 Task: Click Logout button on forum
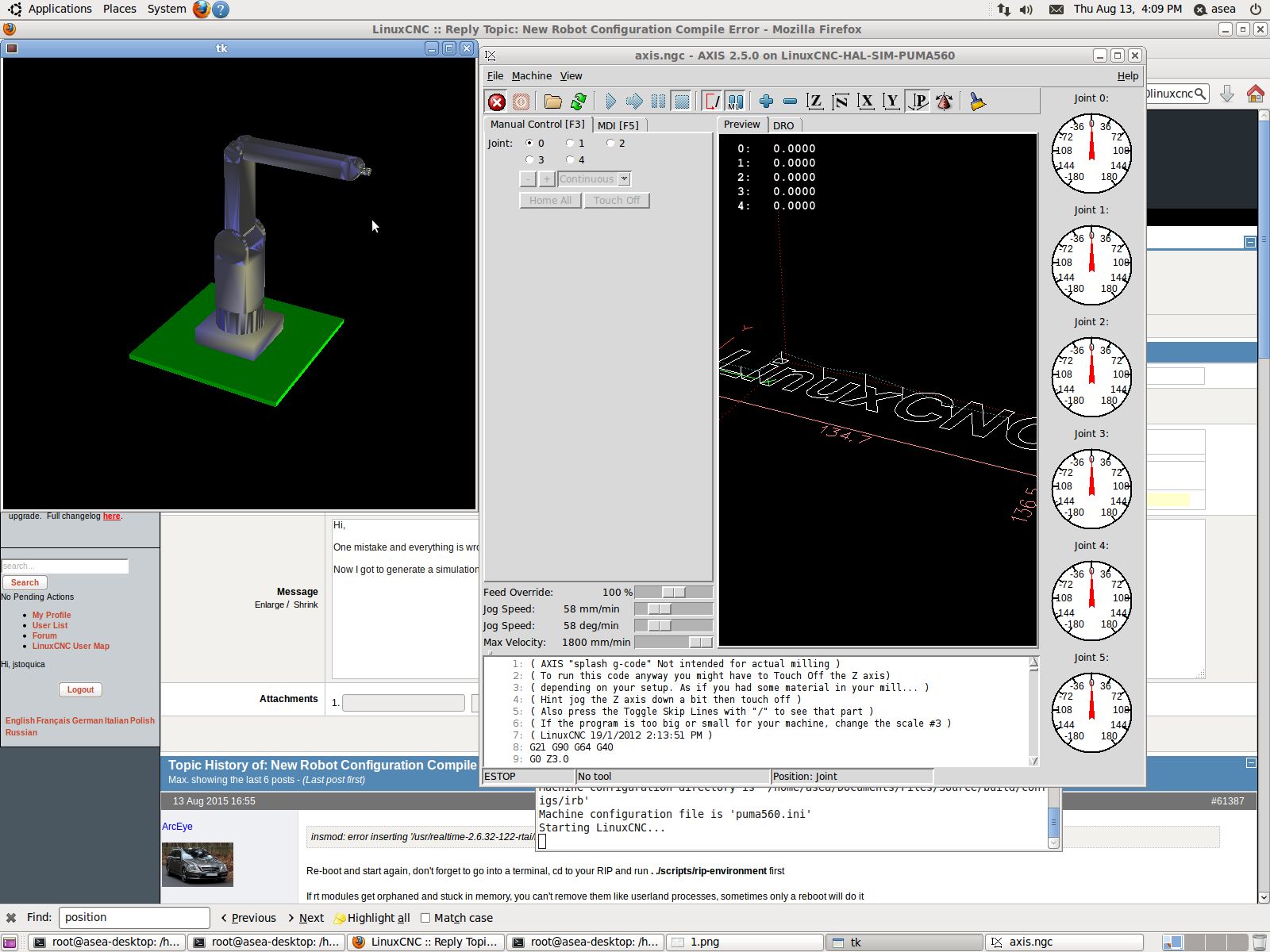(x=80, y=690)
